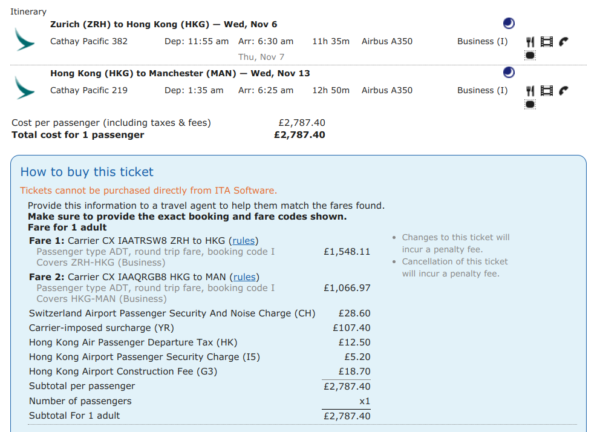Click the square amenity icon under flight 382
The image size is (600, 432).
click(x=530, y=57)
